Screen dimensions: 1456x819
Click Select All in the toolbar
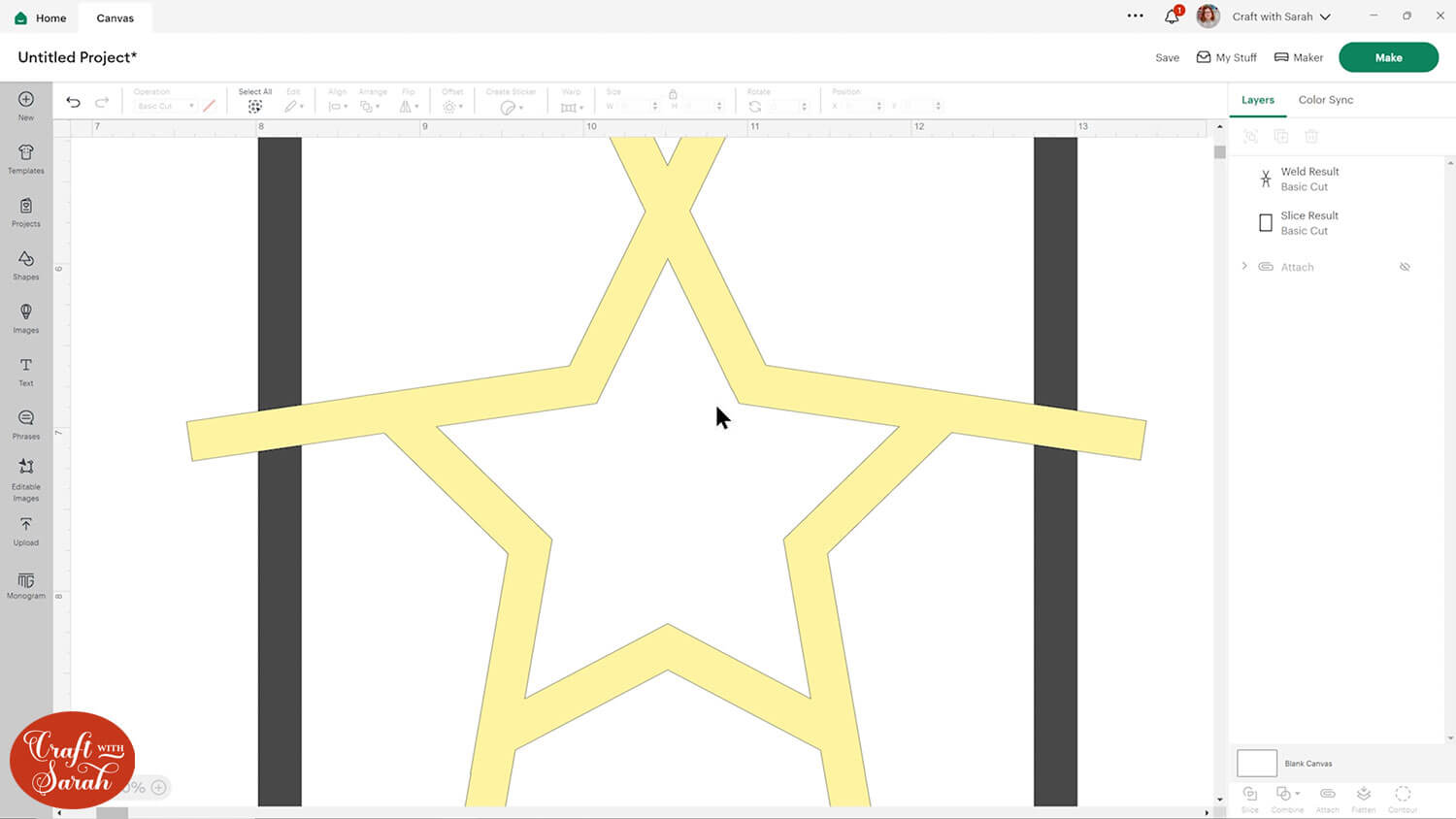click(255, 101)
